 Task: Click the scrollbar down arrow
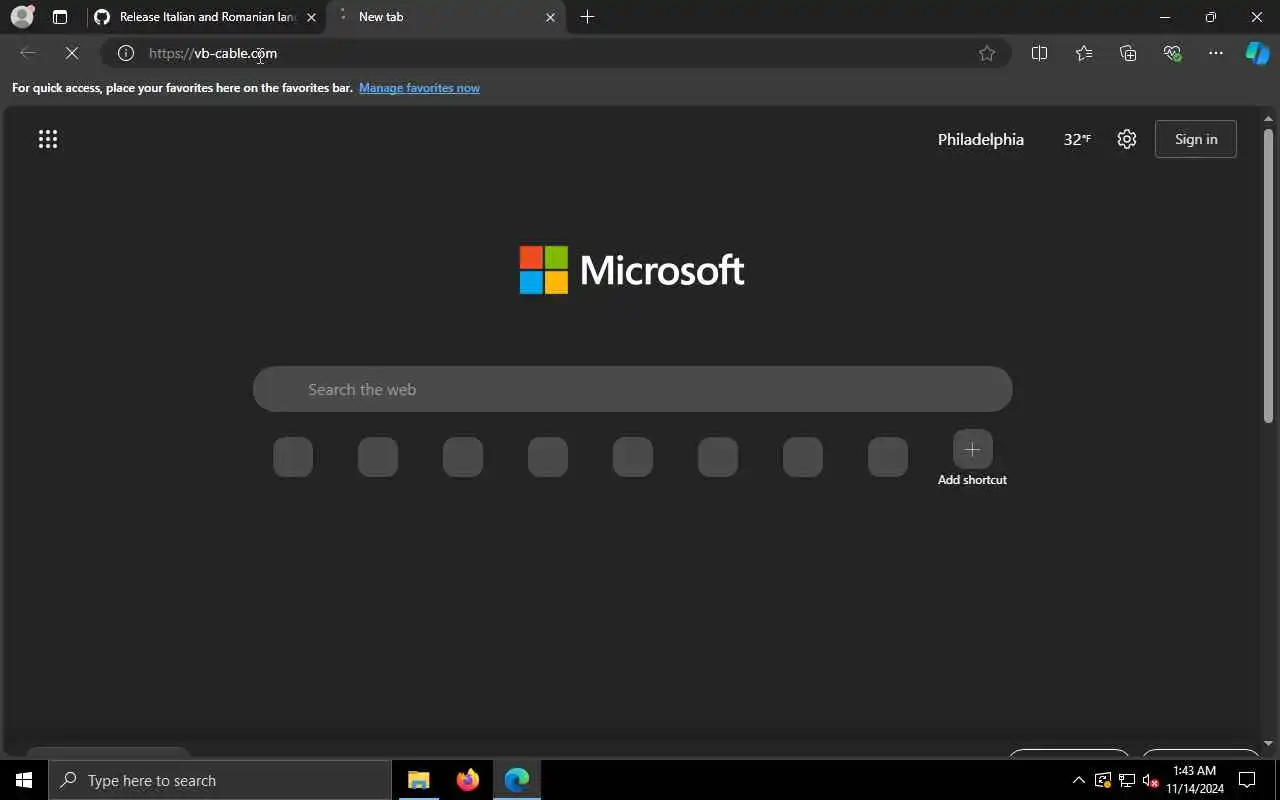(1268, 744)
